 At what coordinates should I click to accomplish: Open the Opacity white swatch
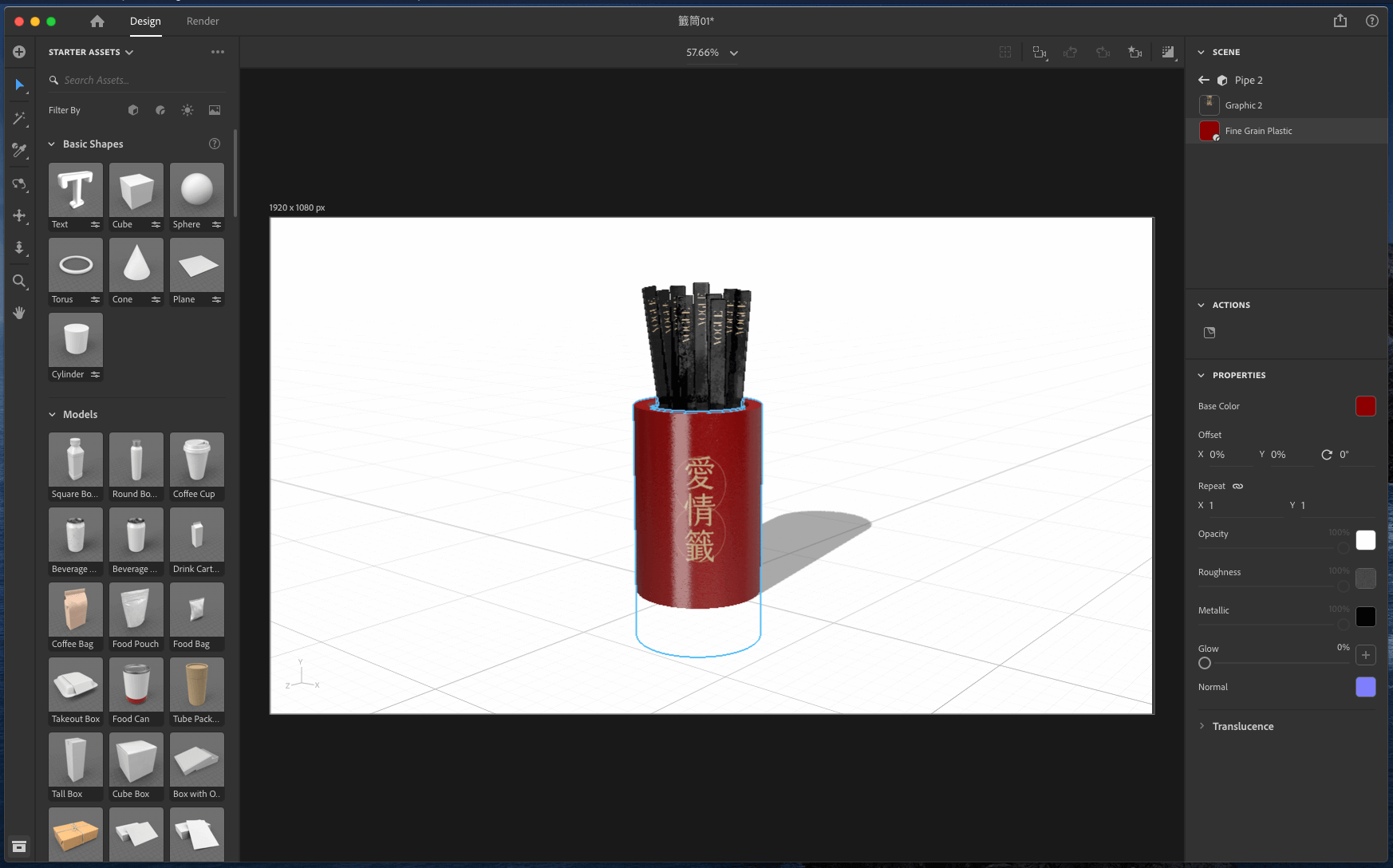coord(1366,540)
